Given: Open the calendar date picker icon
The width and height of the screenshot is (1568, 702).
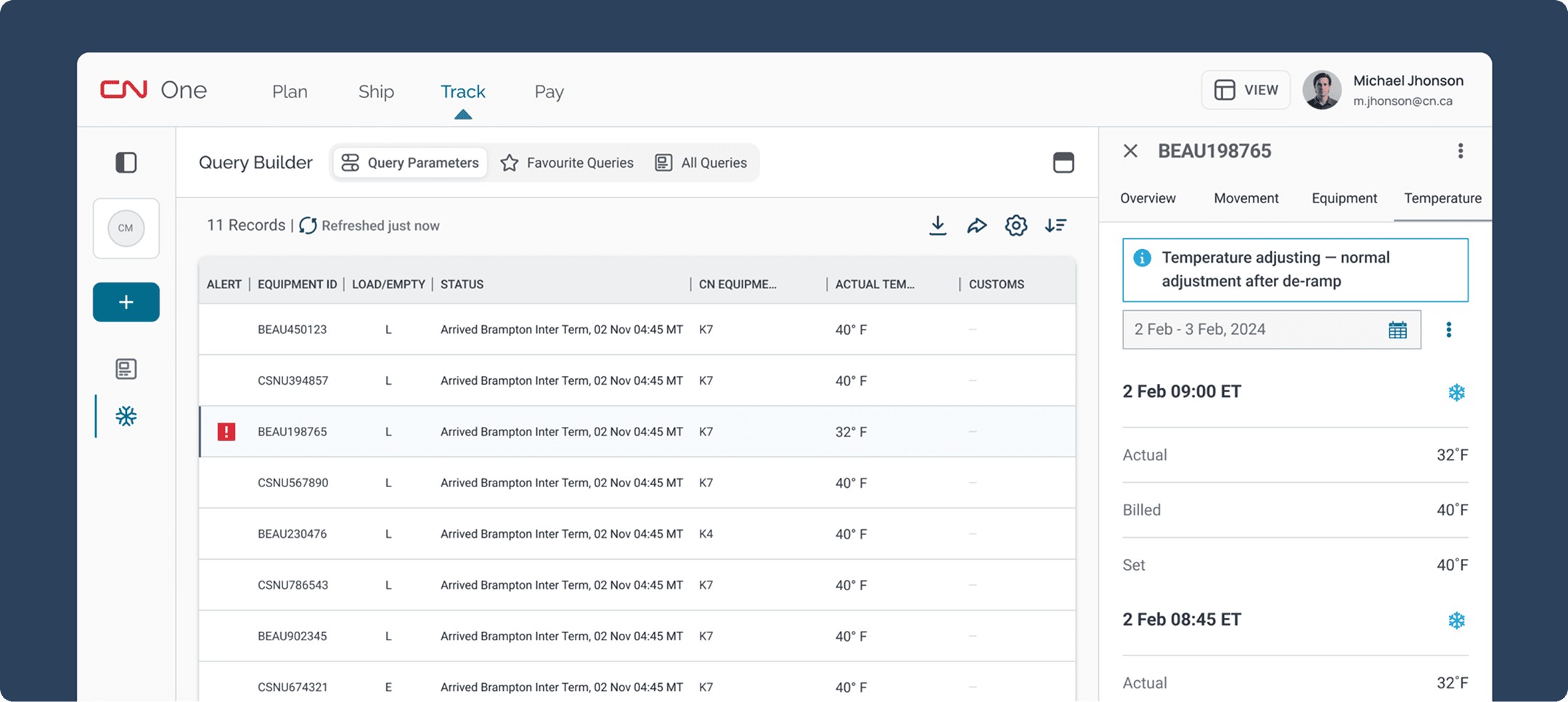Looking at the screenshot, I should [x=1397, y=330].
